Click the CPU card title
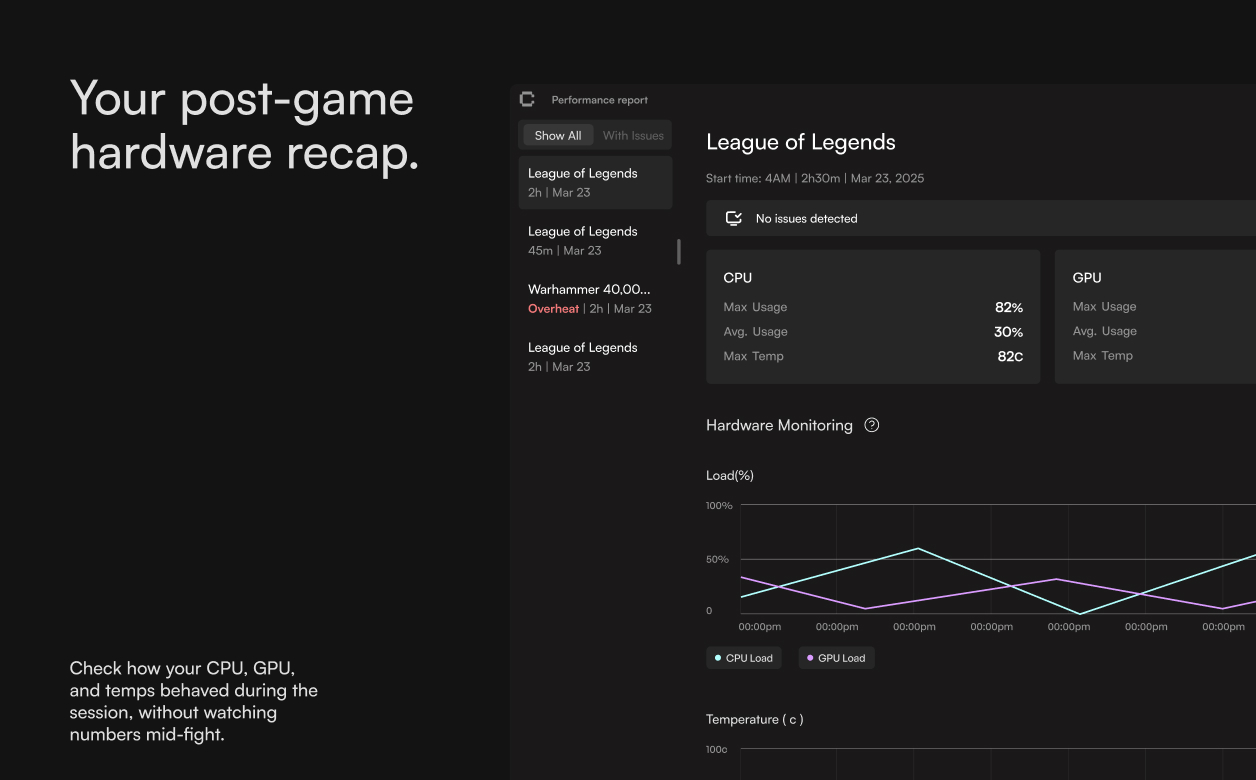The height and width of the screenshot is (780, 1256). tap(738, 278)
